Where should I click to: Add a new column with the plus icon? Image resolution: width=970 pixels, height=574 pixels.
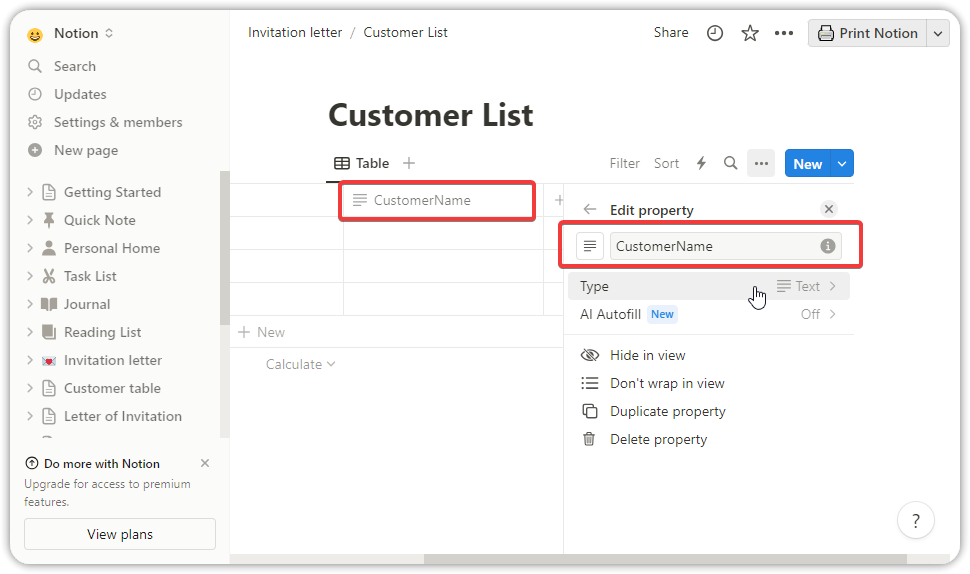[559, 200]
